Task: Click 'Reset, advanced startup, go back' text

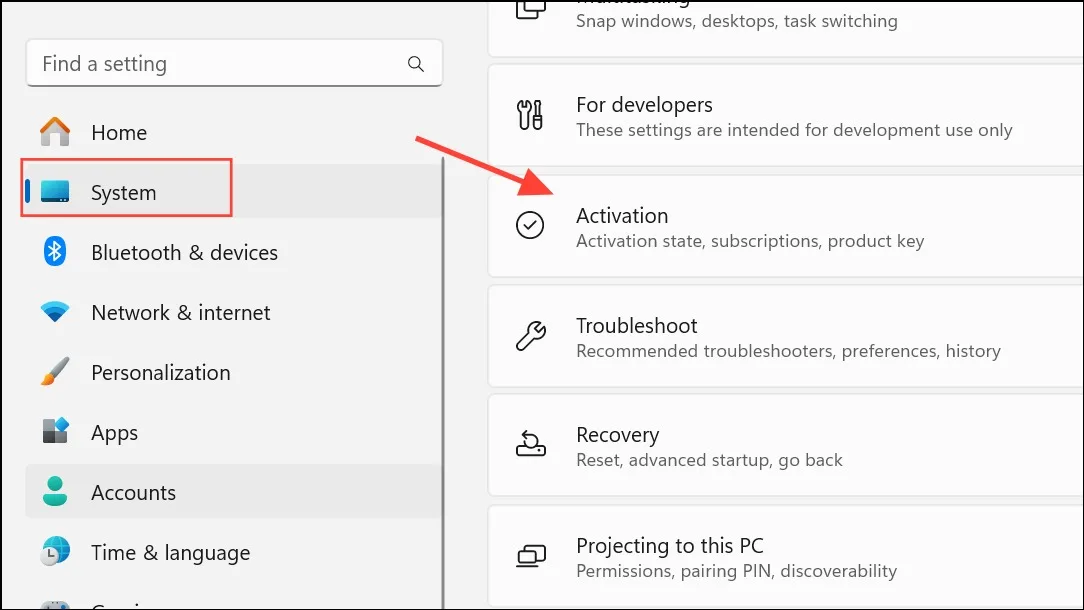Action: (709, 461)
